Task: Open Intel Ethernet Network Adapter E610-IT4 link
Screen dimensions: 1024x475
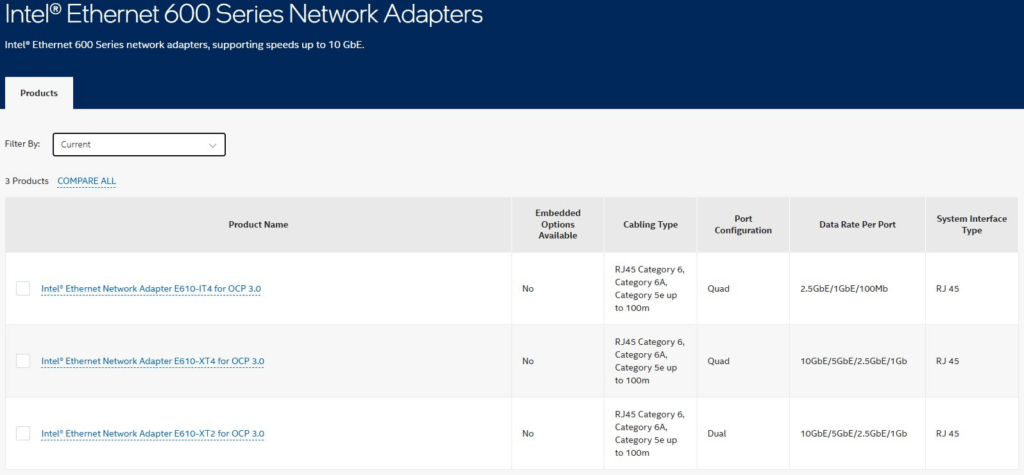Action: pos(151,289)
